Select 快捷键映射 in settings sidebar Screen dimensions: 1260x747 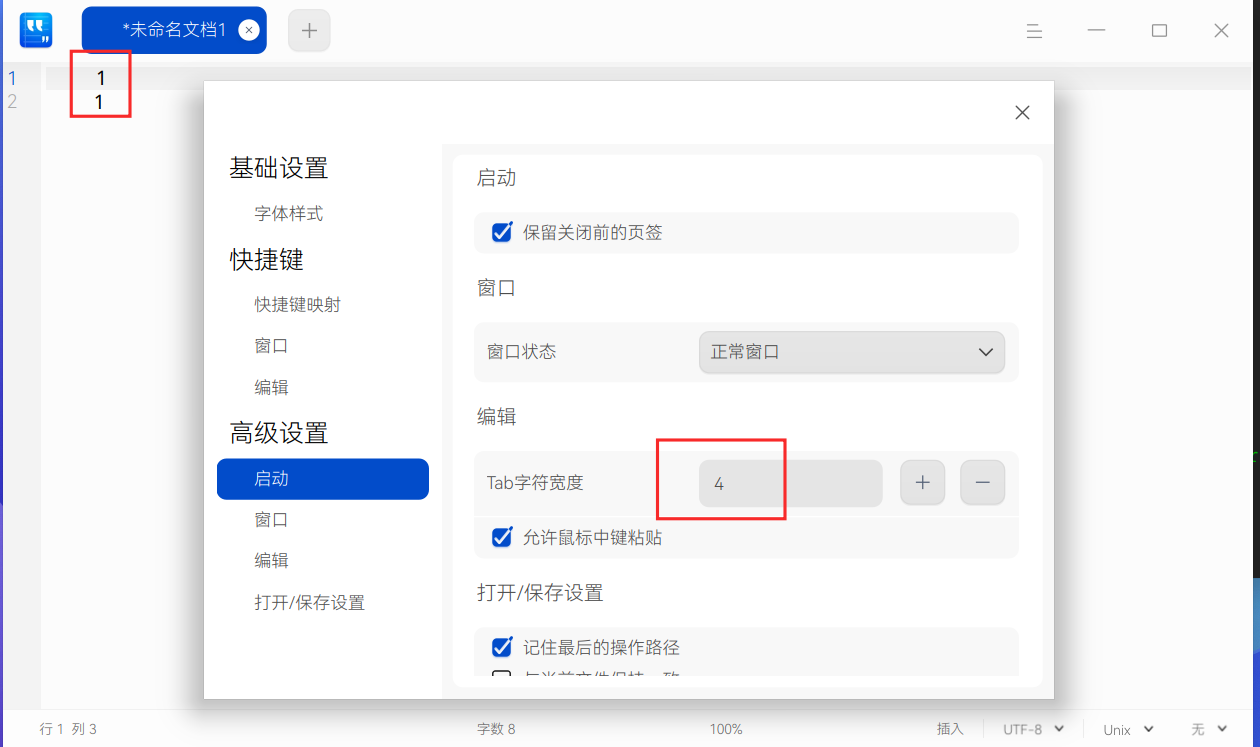click(298, 305)
